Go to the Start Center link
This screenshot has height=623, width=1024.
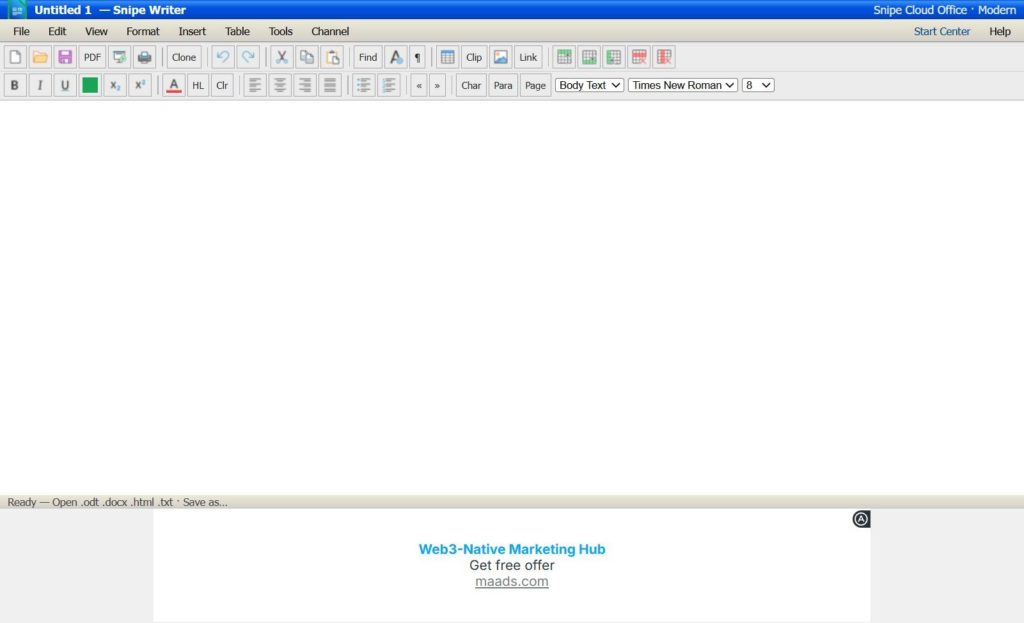click(942, 31)
